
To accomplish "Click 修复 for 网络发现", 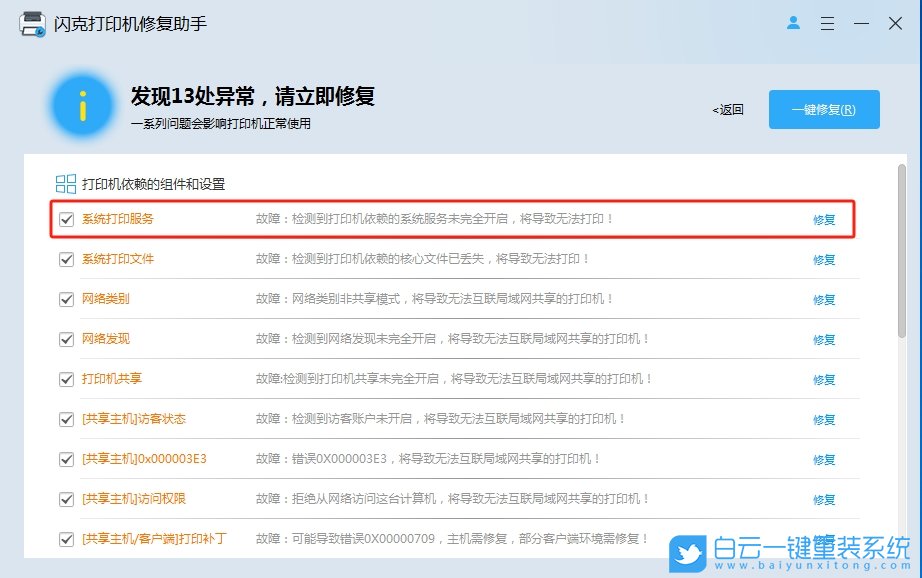I will (822, 339).
